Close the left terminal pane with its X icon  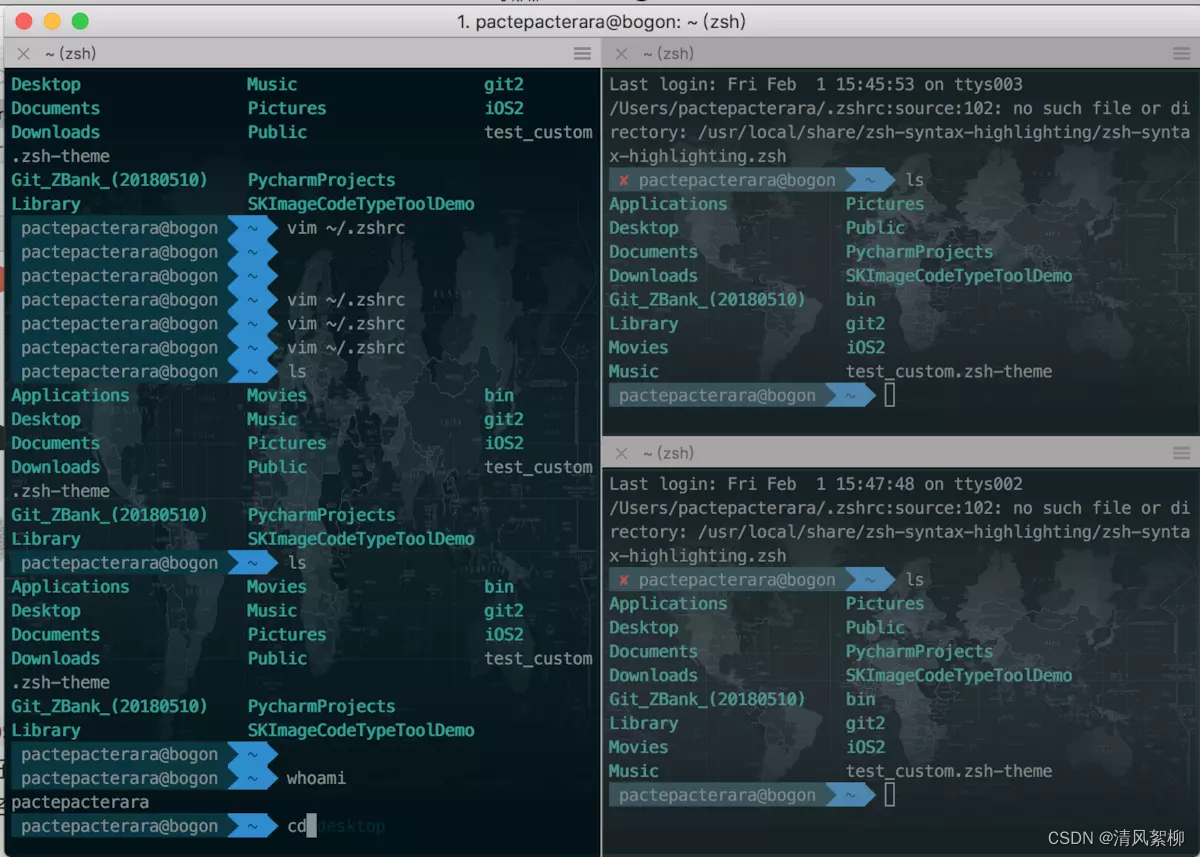pos(23,53)
